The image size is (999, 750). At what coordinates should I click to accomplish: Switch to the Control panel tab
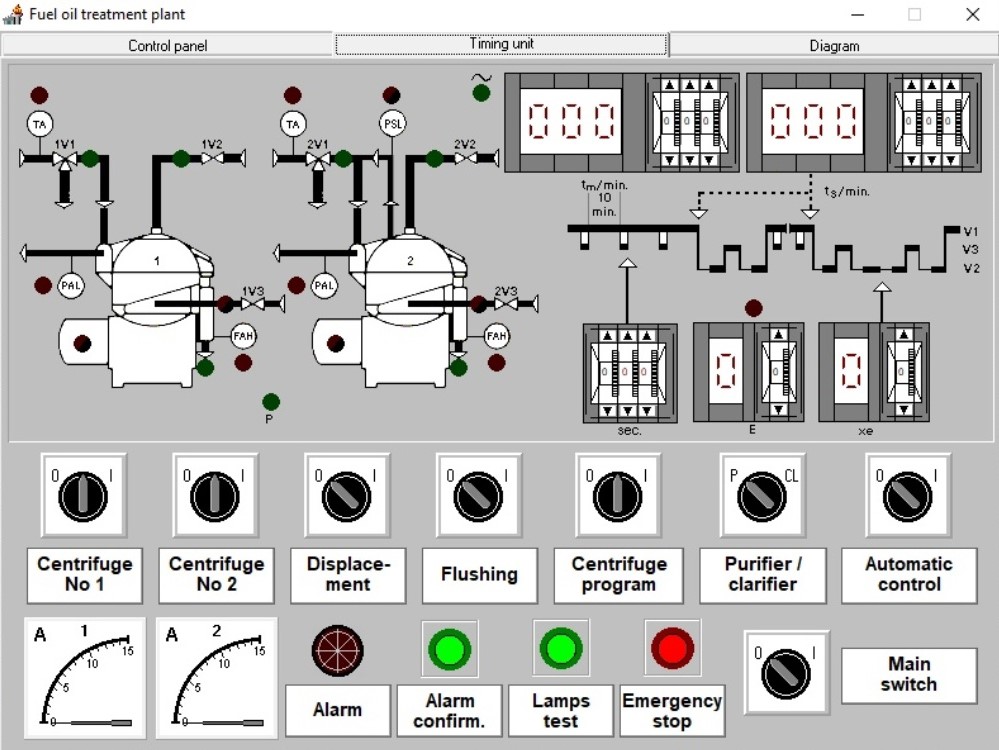(167, 45)
